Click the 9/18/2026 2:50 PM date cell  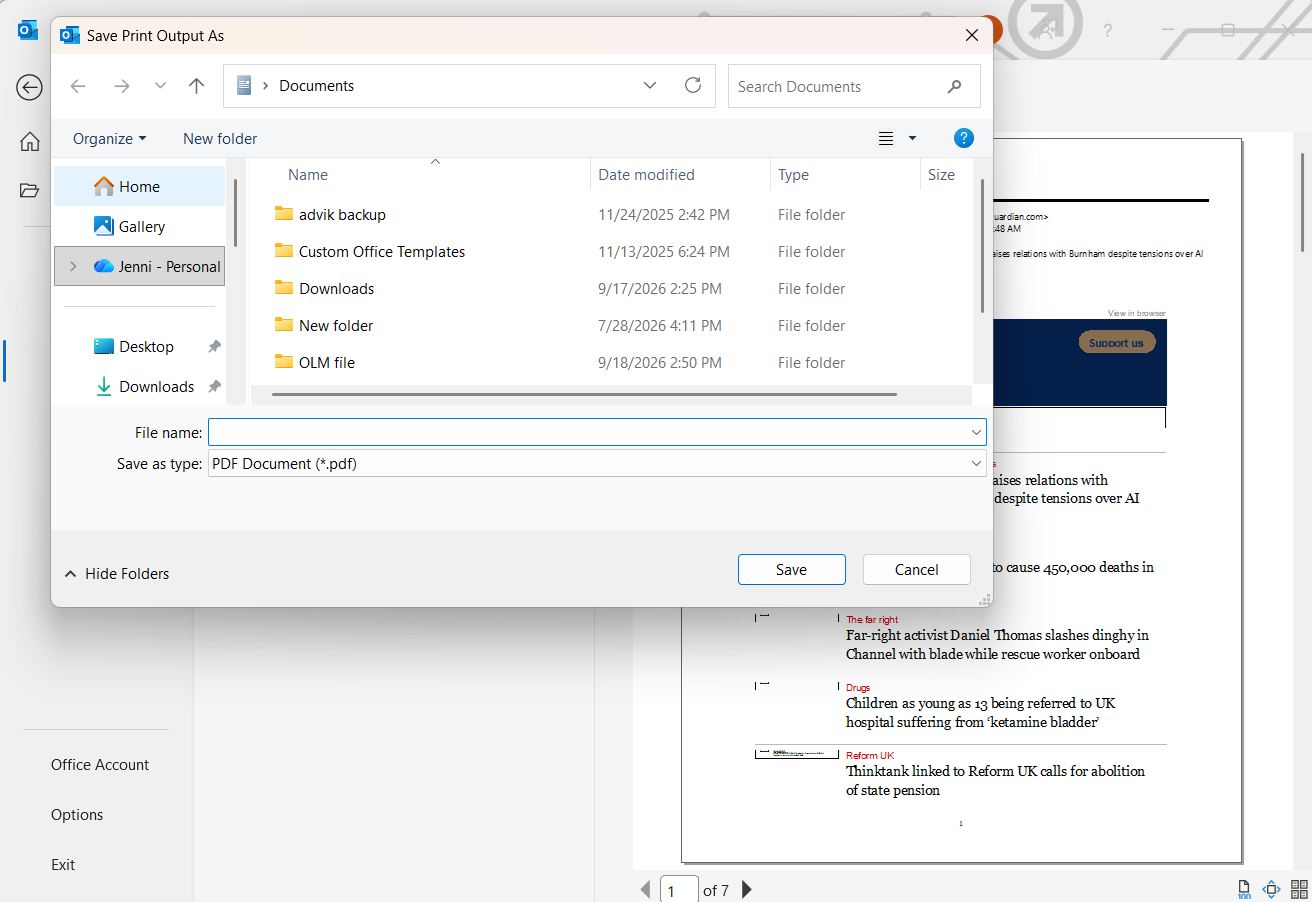[x=660, y=363]
